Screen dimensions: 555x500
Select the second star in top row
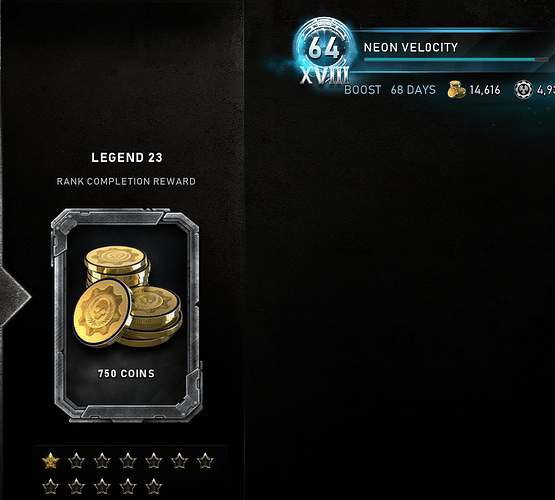(x=76, y=461)
